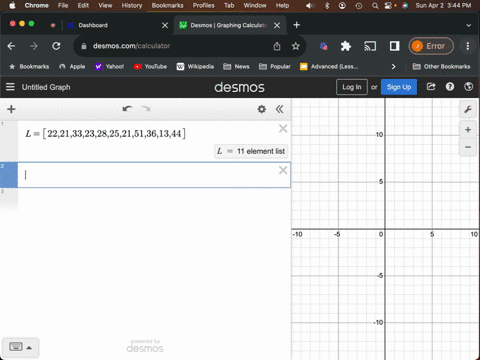Show more bookmarks chevron
Viewport: 480px width, 360px height.
(393, 66)
